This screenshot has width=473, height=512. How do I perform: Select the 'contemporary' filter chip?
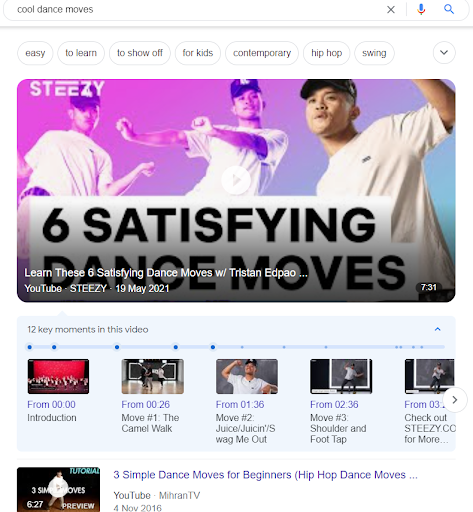262,53
